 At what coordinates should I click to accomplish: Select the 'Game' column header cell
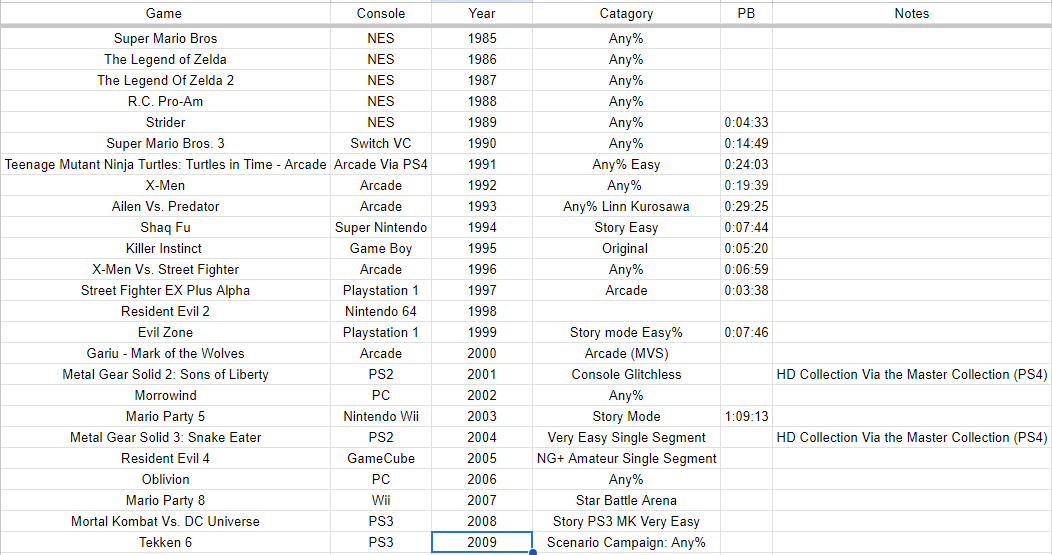[165, 13]
